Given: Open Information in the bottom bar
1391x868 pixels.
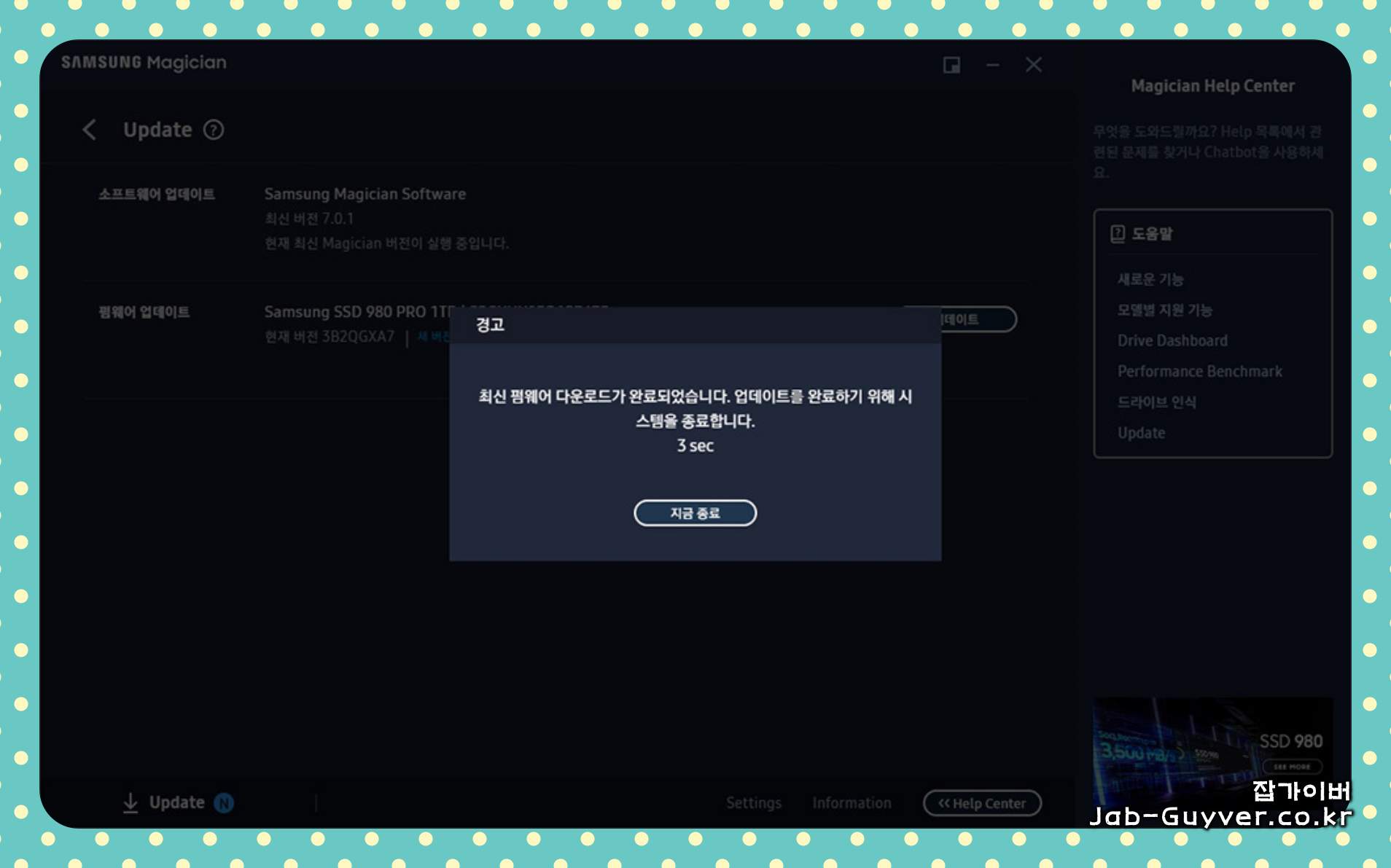Looking at the screenshot, I should (x=852, y=802).
